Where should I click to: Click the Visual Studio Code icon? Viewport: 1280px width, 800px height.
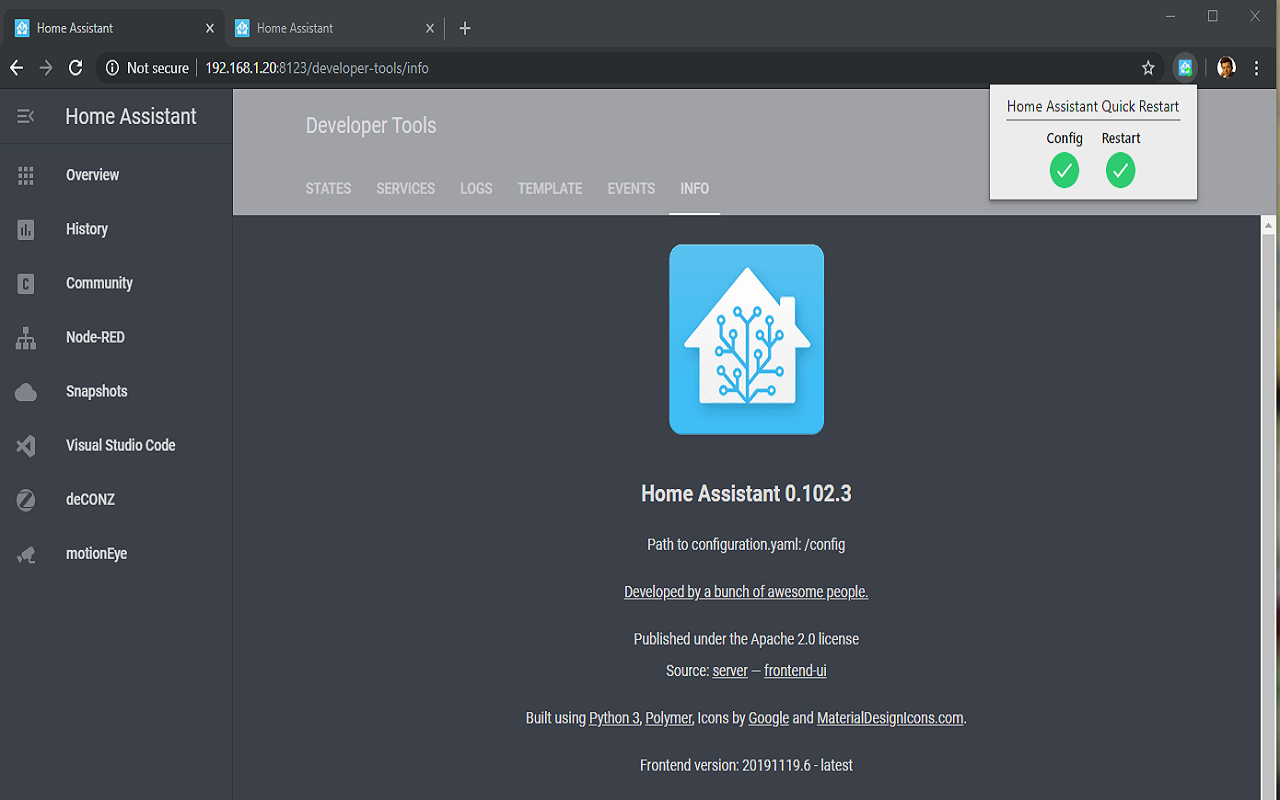(26, 446)
